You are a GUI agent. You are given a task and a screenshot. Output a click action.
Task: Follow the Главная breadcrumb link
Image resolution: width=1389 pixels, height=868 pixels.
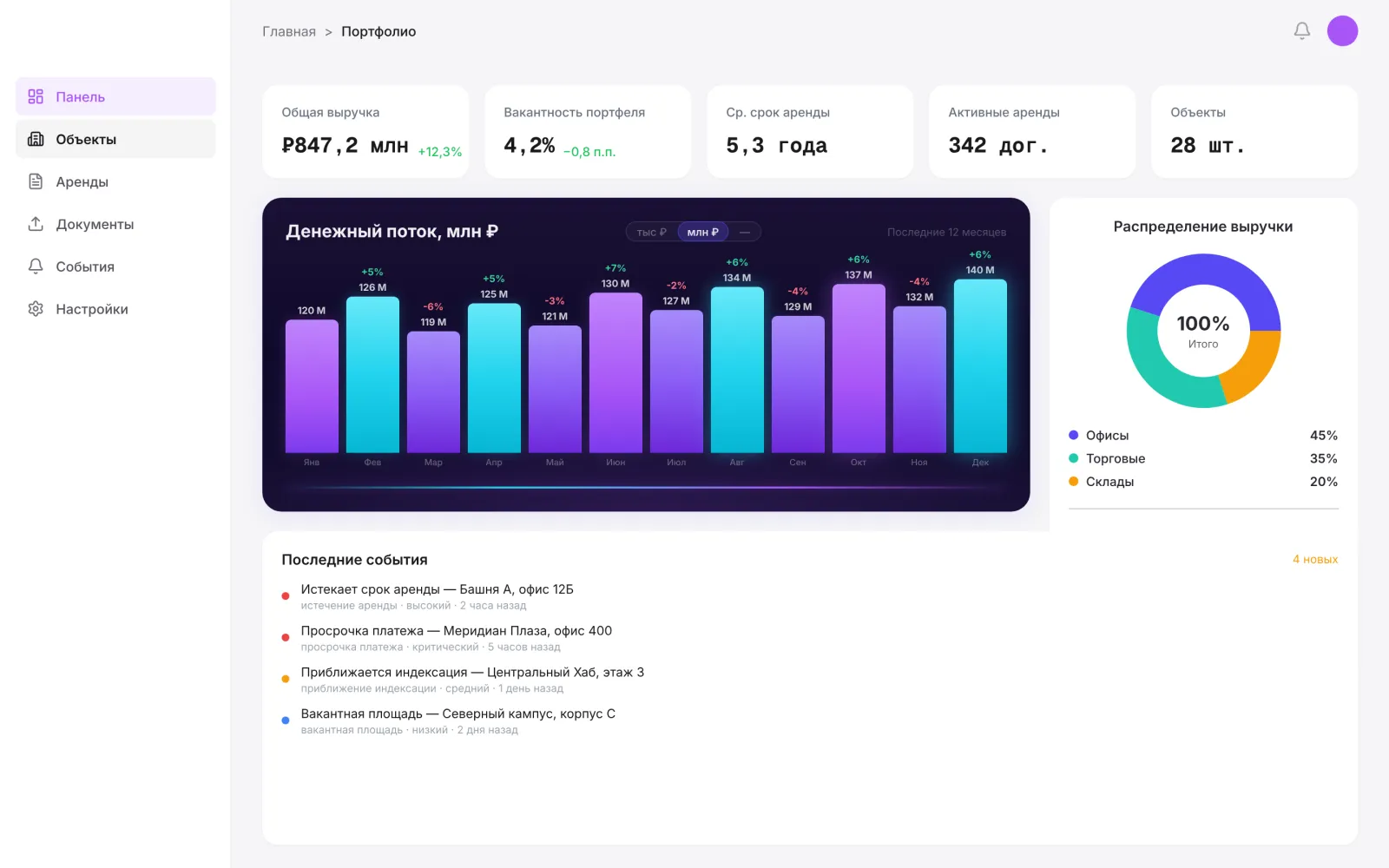point(289,31)
